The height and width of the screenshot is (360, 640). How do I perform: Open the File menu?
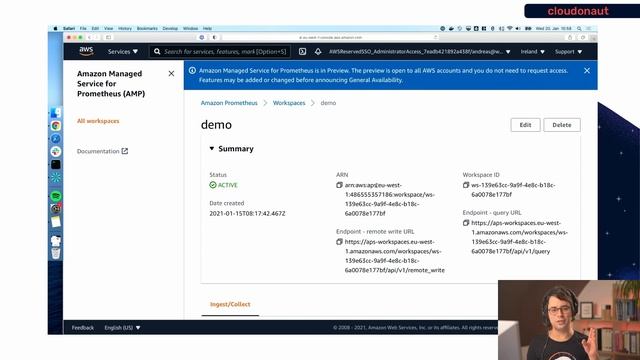[83, 29]
